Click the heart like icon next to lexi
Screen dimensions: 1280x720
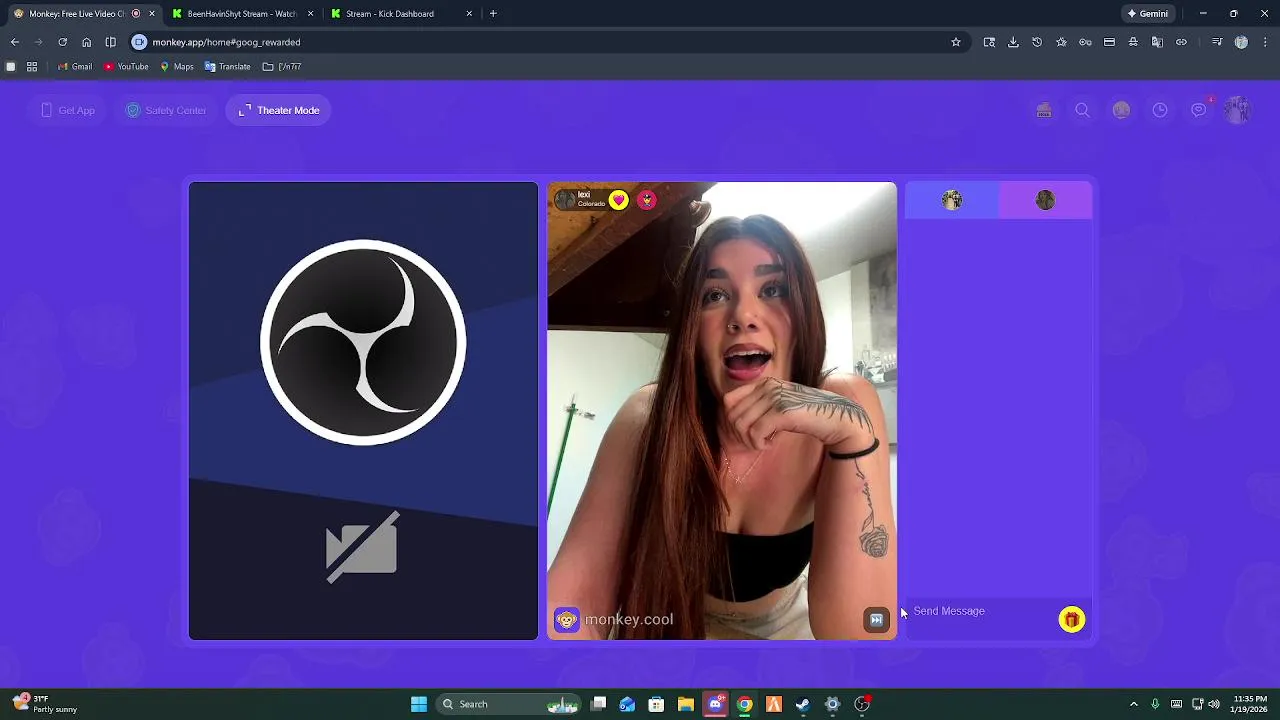(x=619, y=200)
